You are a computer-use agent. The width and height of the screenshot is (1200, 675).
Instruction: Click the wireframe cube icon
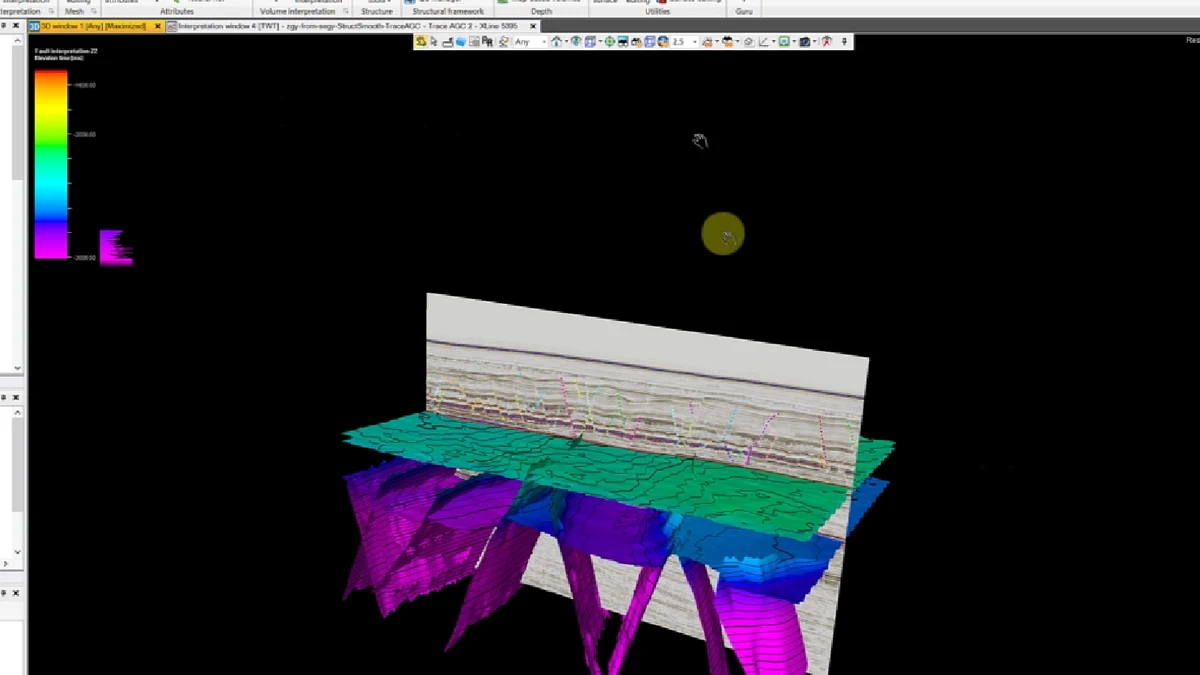650,42
